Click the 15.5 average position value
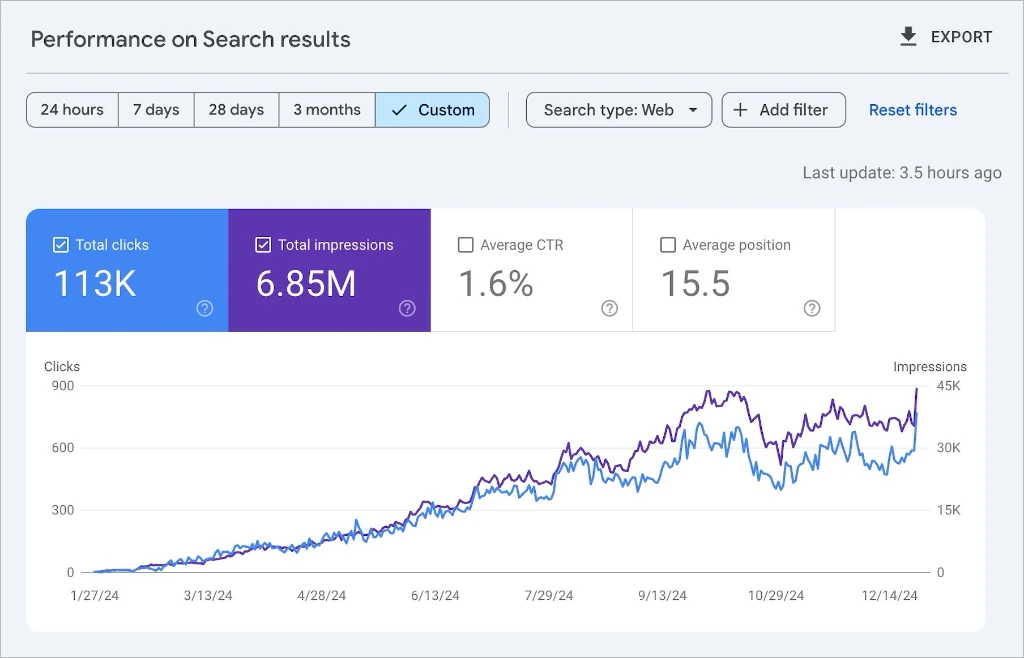The image size is (1024, 658). pos(696,283)
